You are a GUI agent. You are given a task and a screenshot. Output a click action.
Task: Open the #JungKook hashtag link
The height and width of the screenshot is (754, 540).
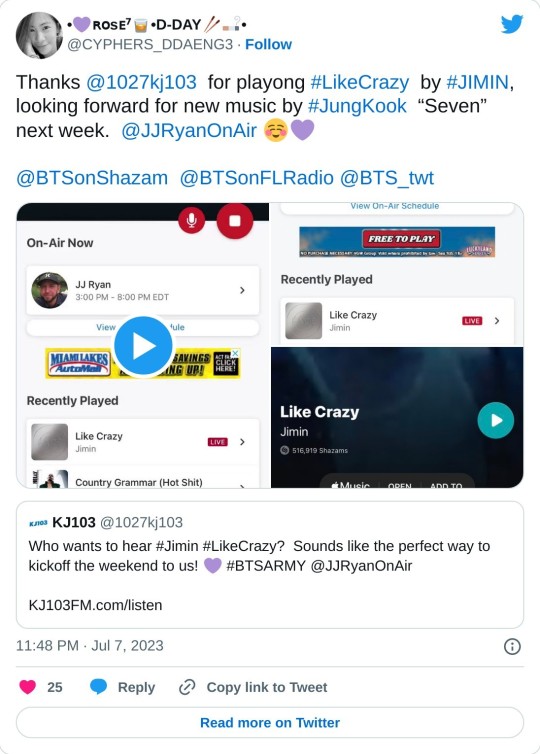point(357,106)
